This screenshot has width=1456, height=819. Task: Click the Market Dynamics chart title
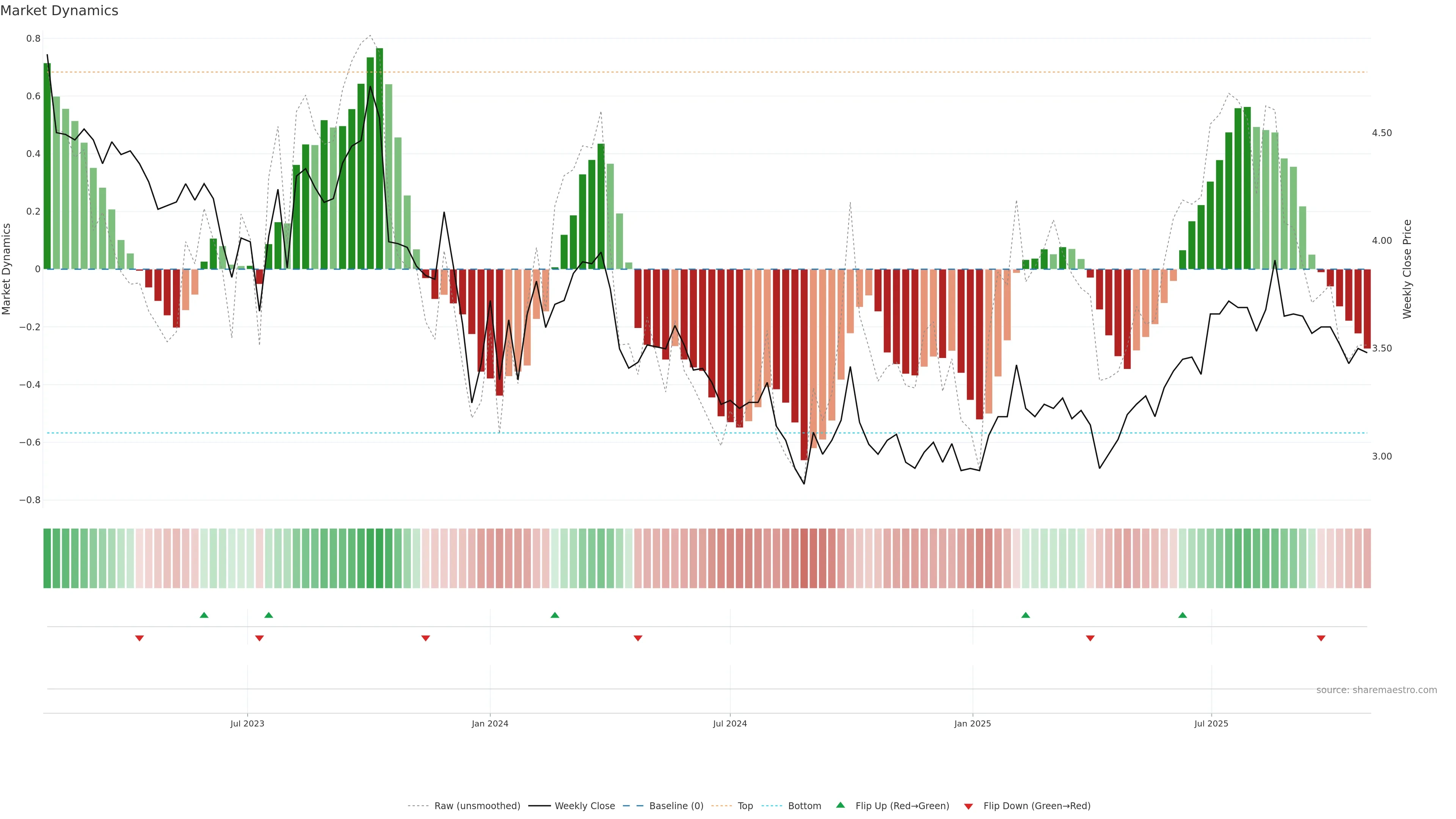pos(60,11)
